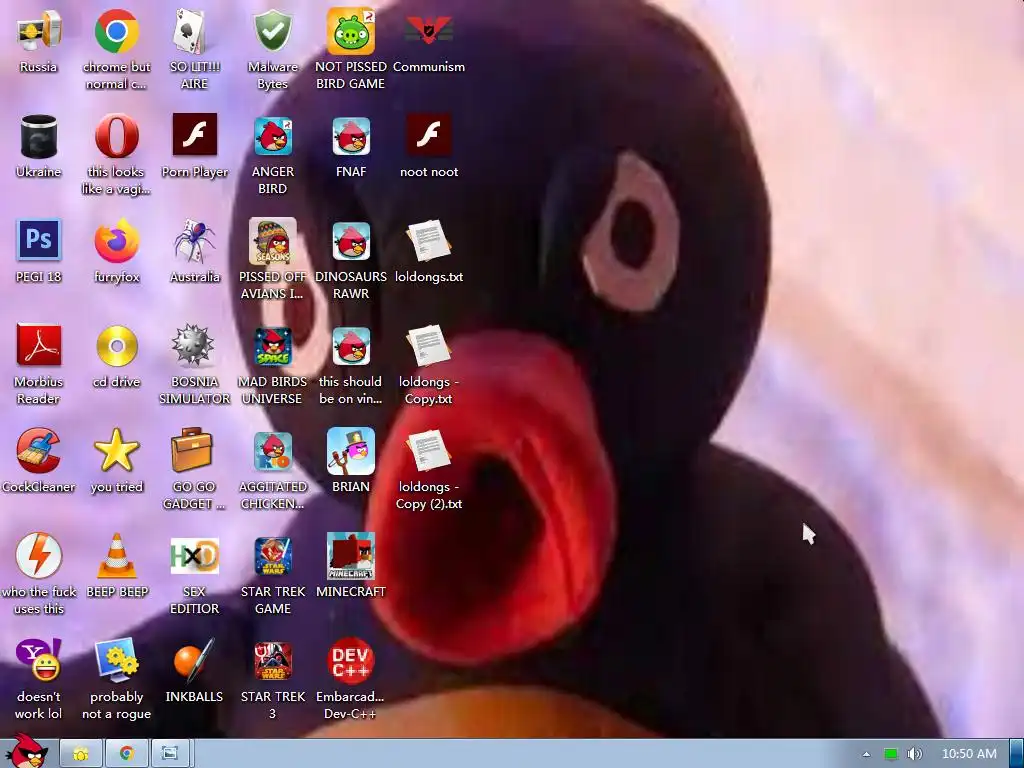Screen dimensions: 1024x768
Task: Show hidden system tray icons arrow
Action: tap(866, 754)
